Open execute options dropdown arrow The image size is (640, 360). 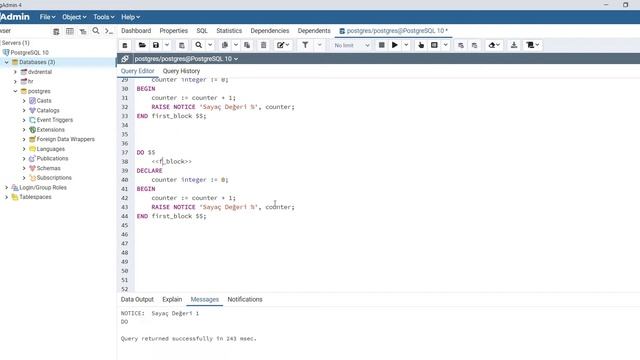coord(406,45)
